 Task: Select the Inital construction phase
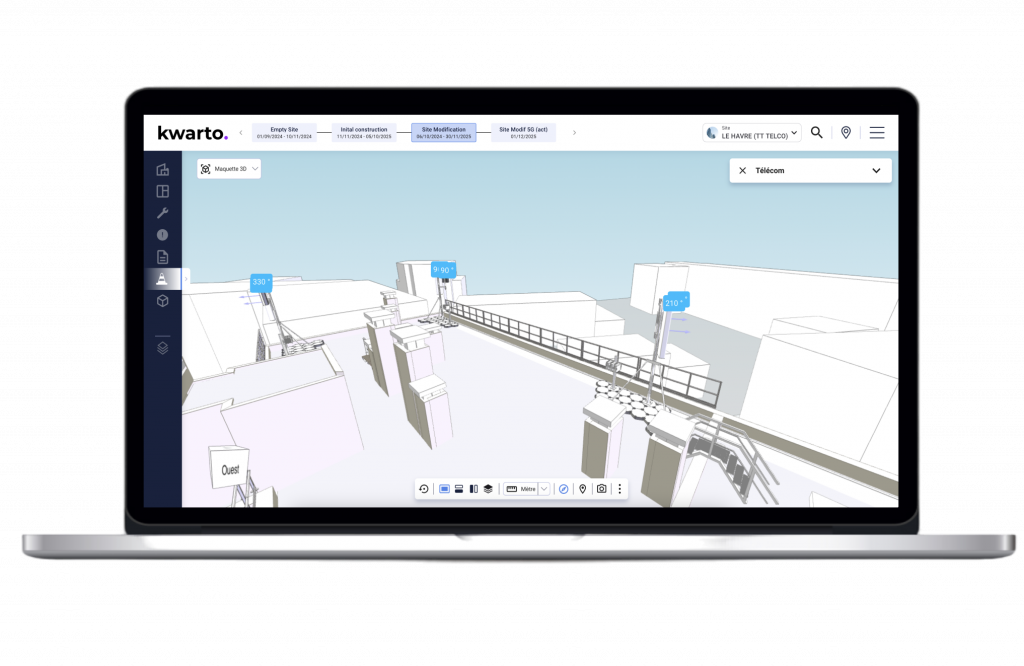(364, 132)
